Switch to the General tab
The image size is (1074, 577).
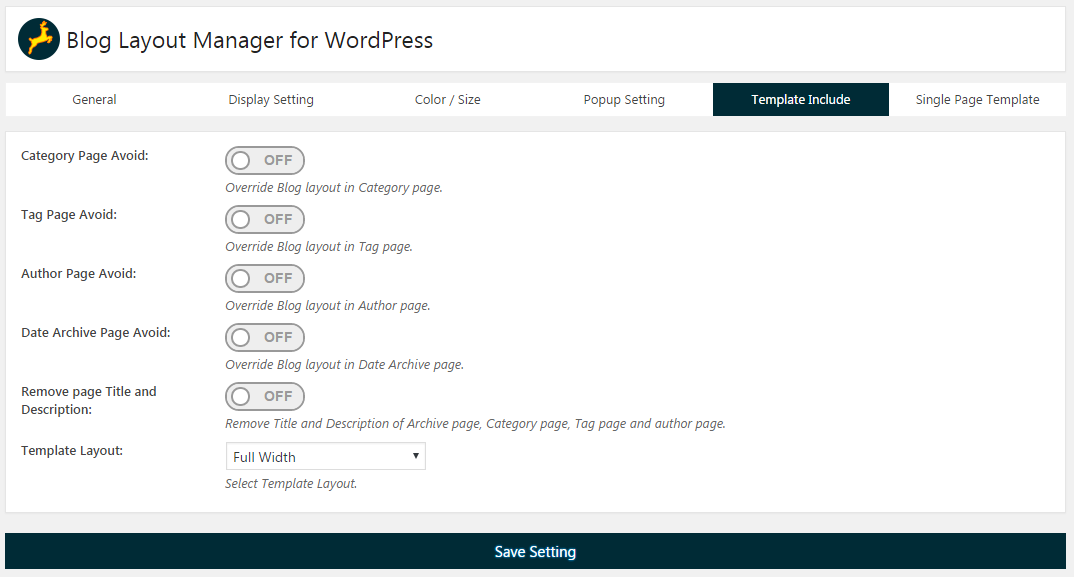pos(94,99)
